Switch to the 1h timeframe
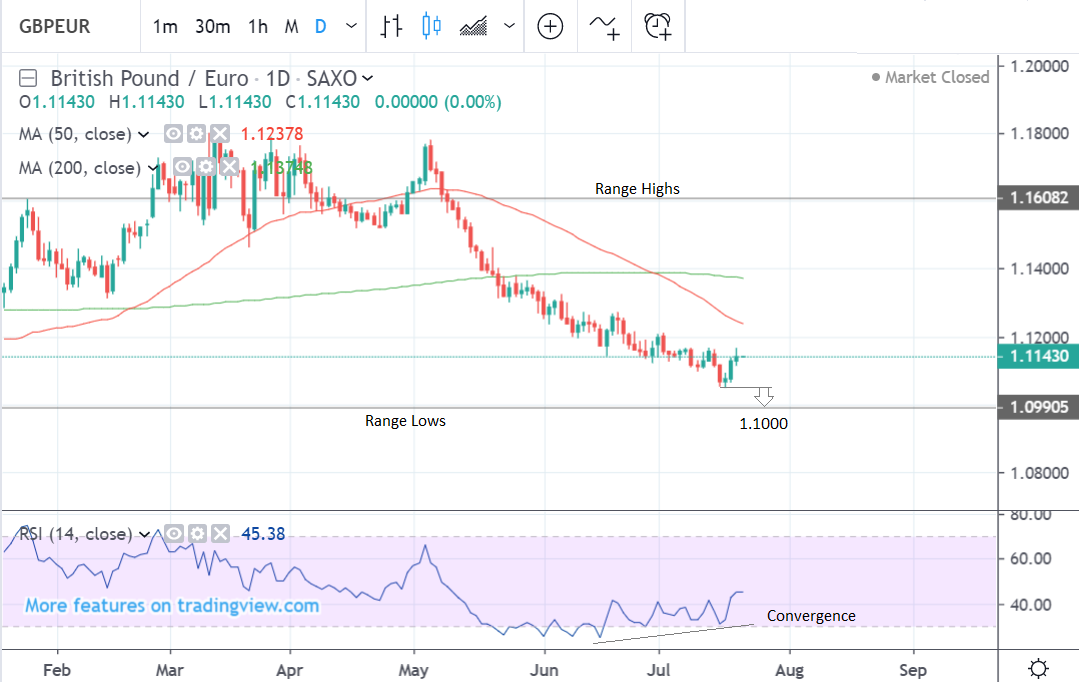Image resolution: width=1079 pixels, height=682 pixels. [x=258, y=27]
